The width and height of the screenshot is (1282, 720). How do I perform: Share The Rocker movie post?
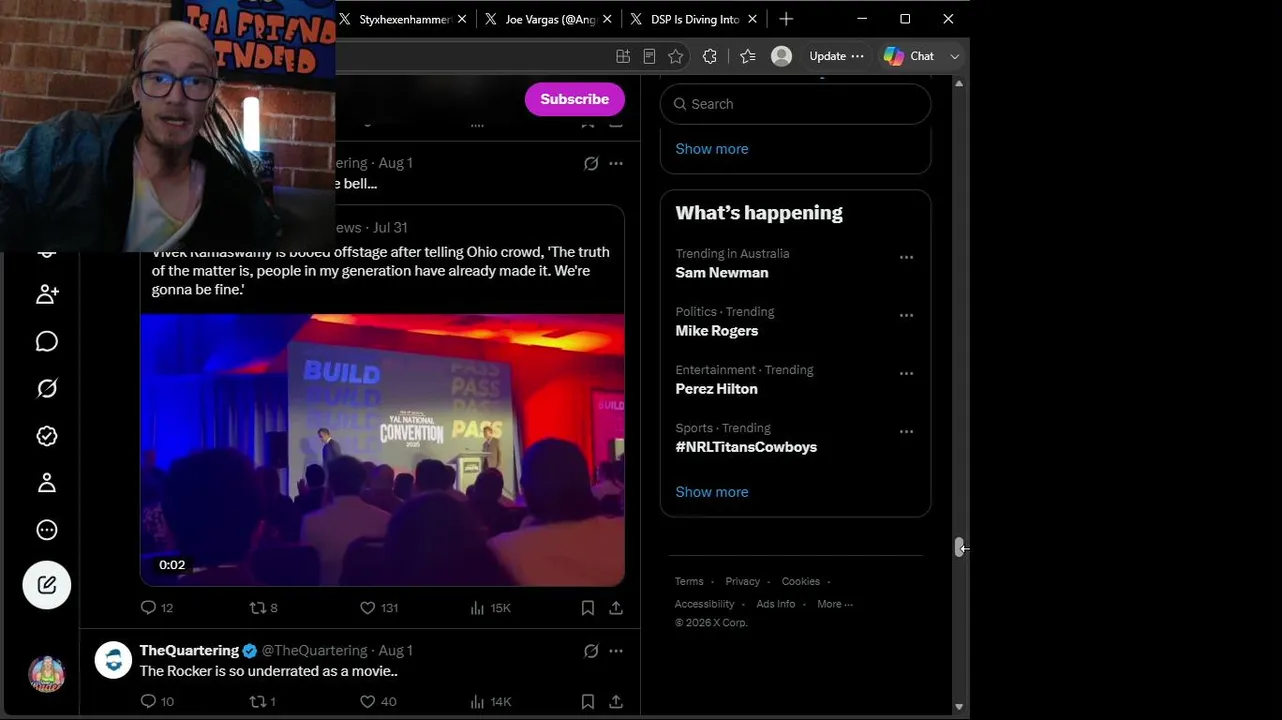[616, 702]
